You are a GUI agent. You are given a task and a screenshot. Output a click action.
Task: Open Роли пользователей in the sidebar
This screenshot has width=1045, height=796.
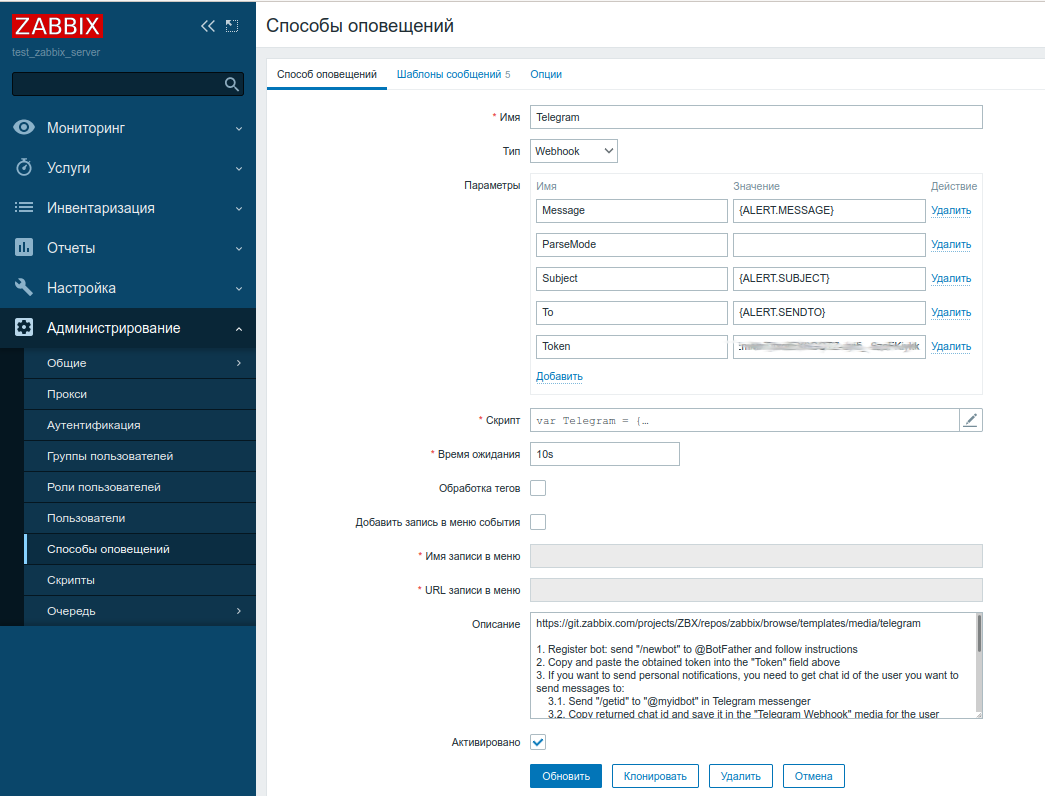pos(140,487)
